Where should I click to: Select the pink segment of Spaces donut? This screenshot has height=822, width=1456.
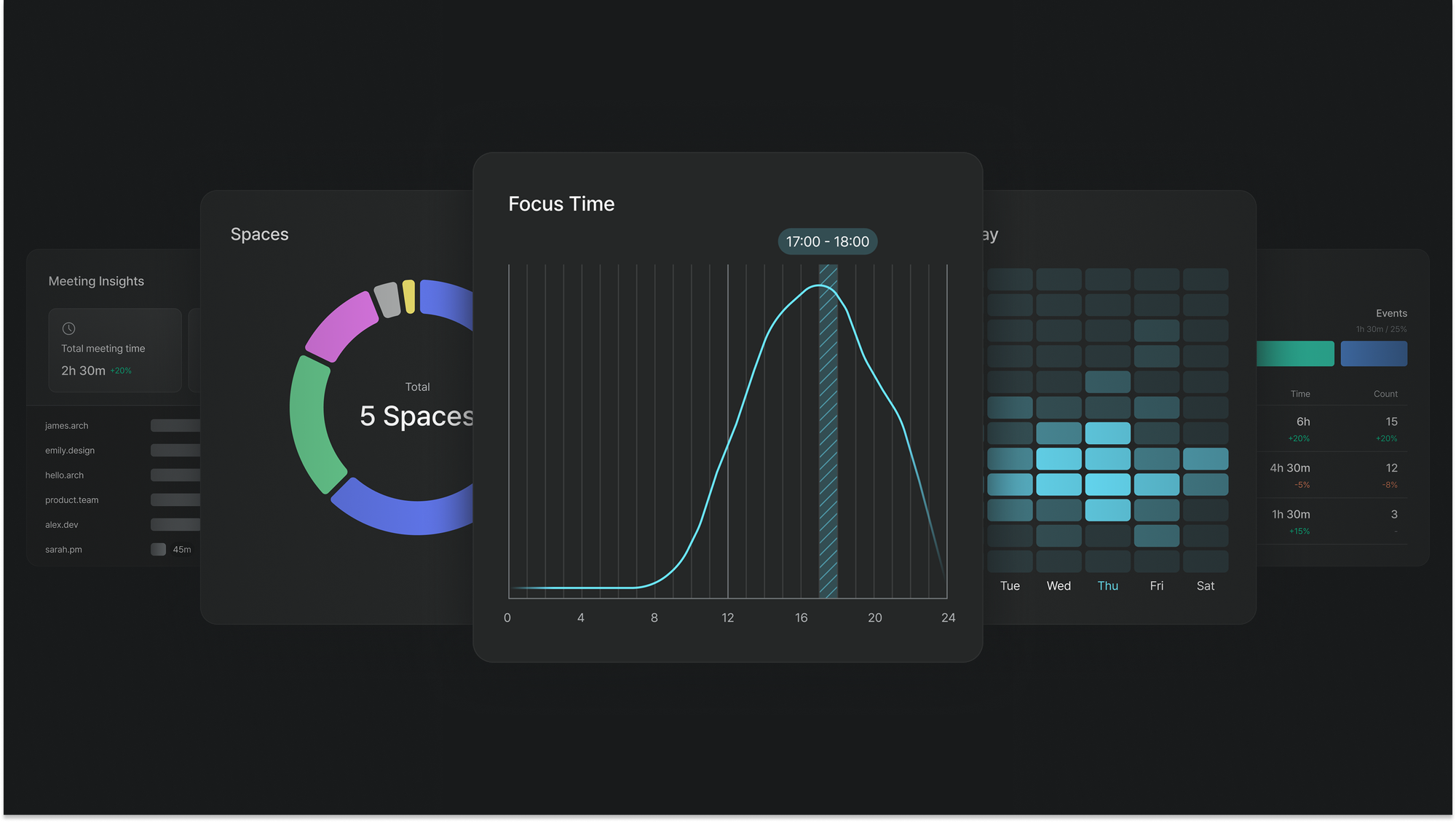coord(341,326)
